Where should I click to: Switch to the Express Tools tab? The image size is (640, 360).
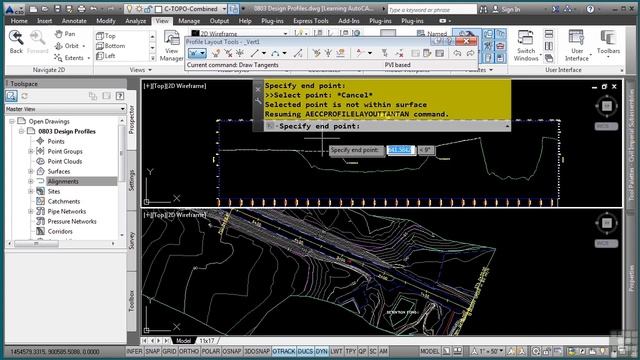[311, 21]
